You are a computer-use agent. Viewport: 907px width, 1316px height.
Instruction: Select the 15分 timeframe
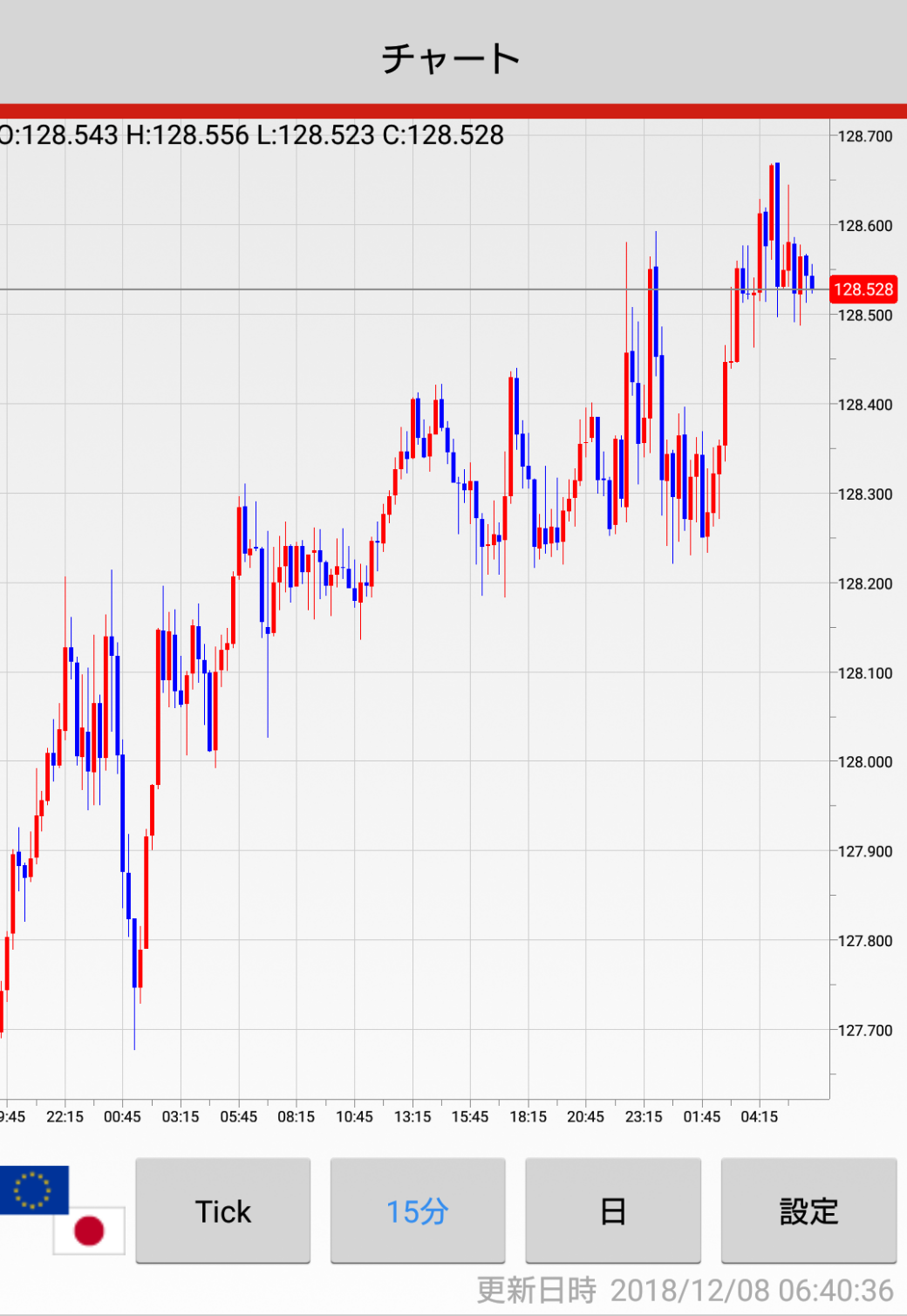pyautogui.click(x=418, y=1210)
